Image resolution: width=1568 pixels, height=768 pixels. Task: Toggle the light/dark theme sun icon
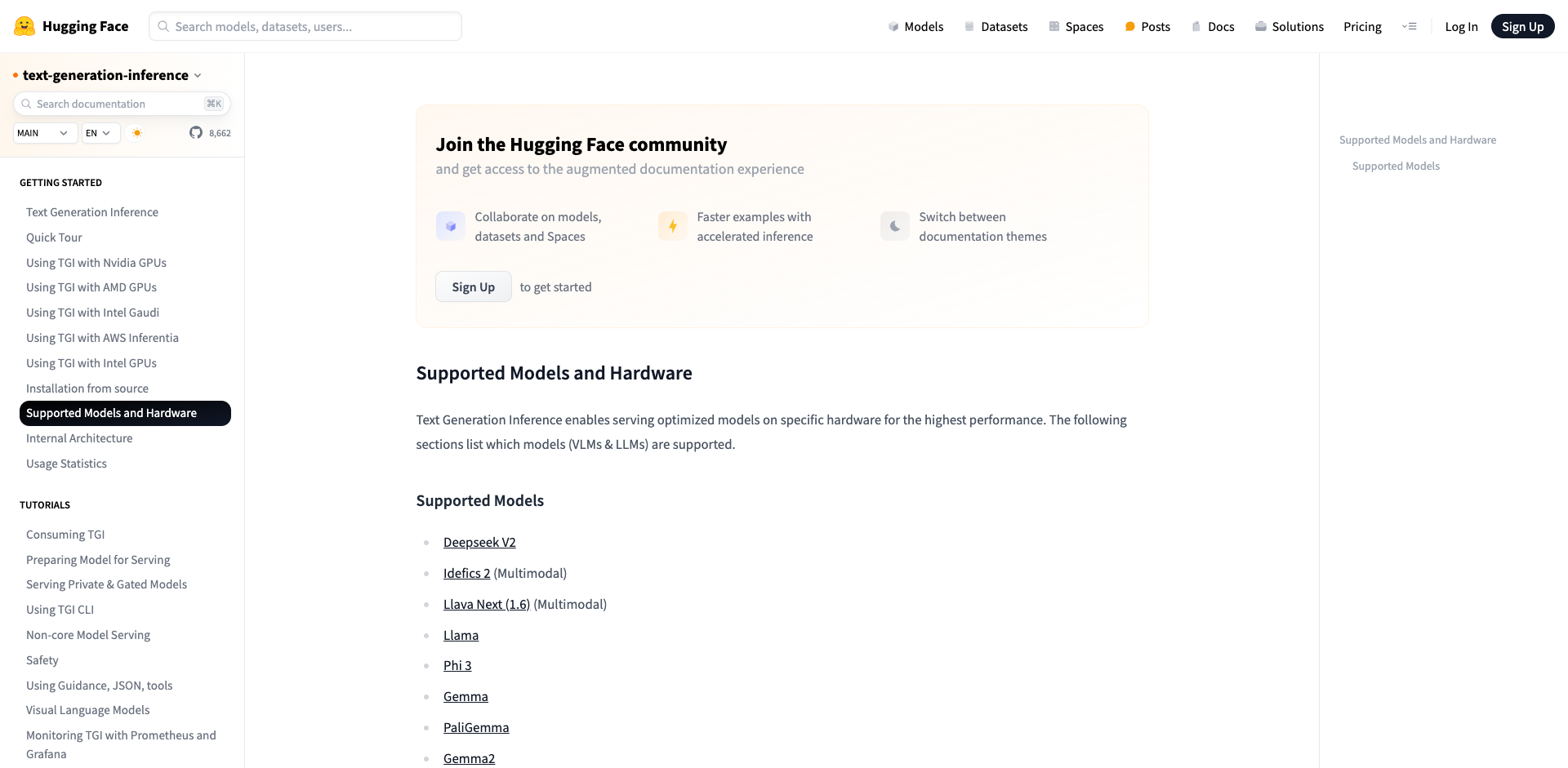pos(137,132)
